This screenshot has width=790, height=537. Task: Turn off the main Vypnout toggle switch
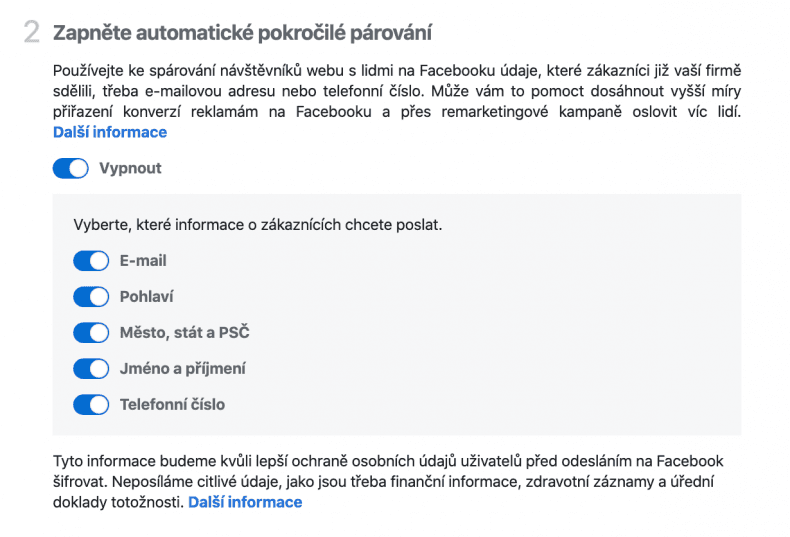71,168
